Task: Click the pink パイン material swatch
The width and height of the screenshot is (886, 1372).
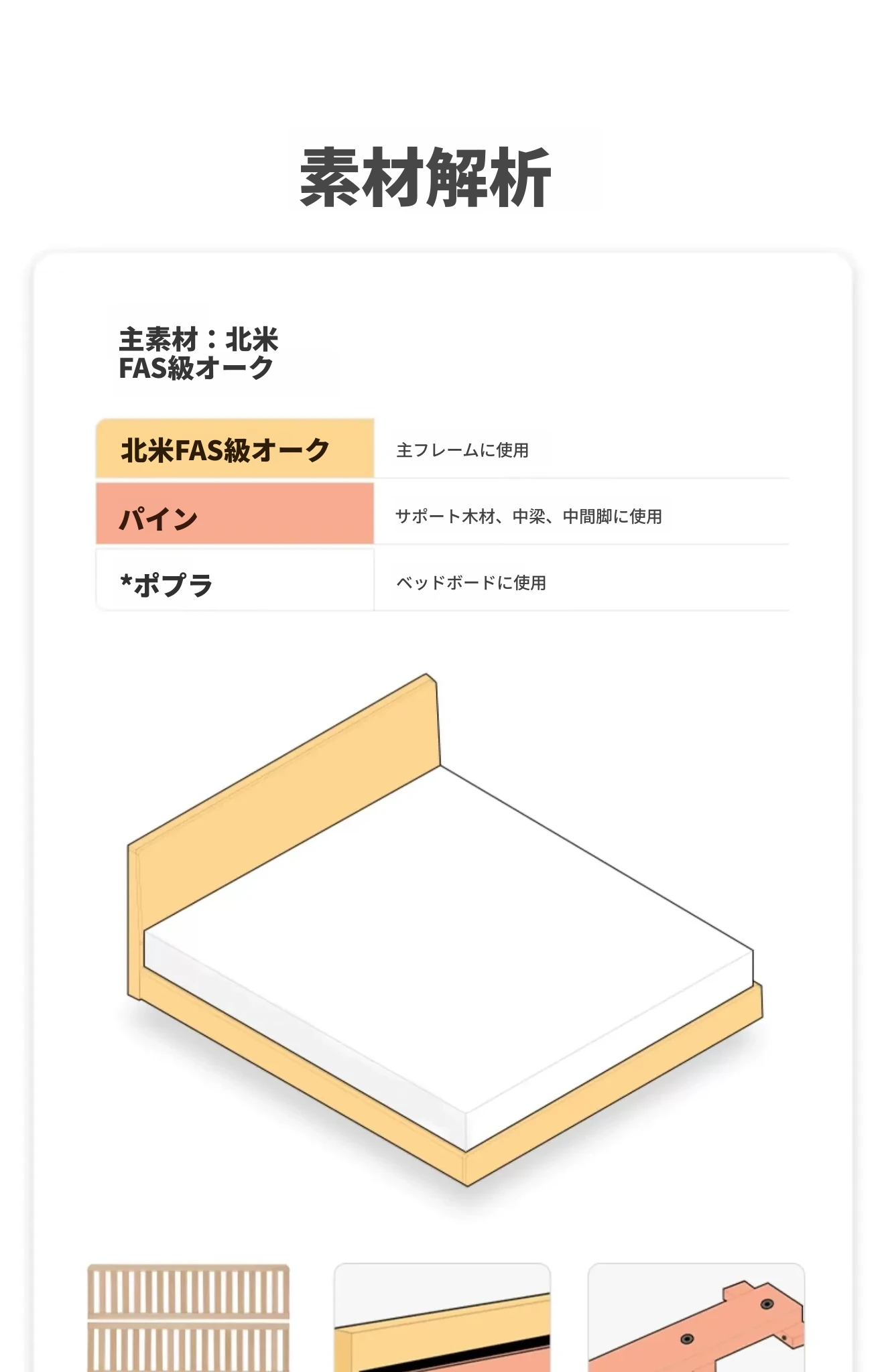Action: coord(235,514)
